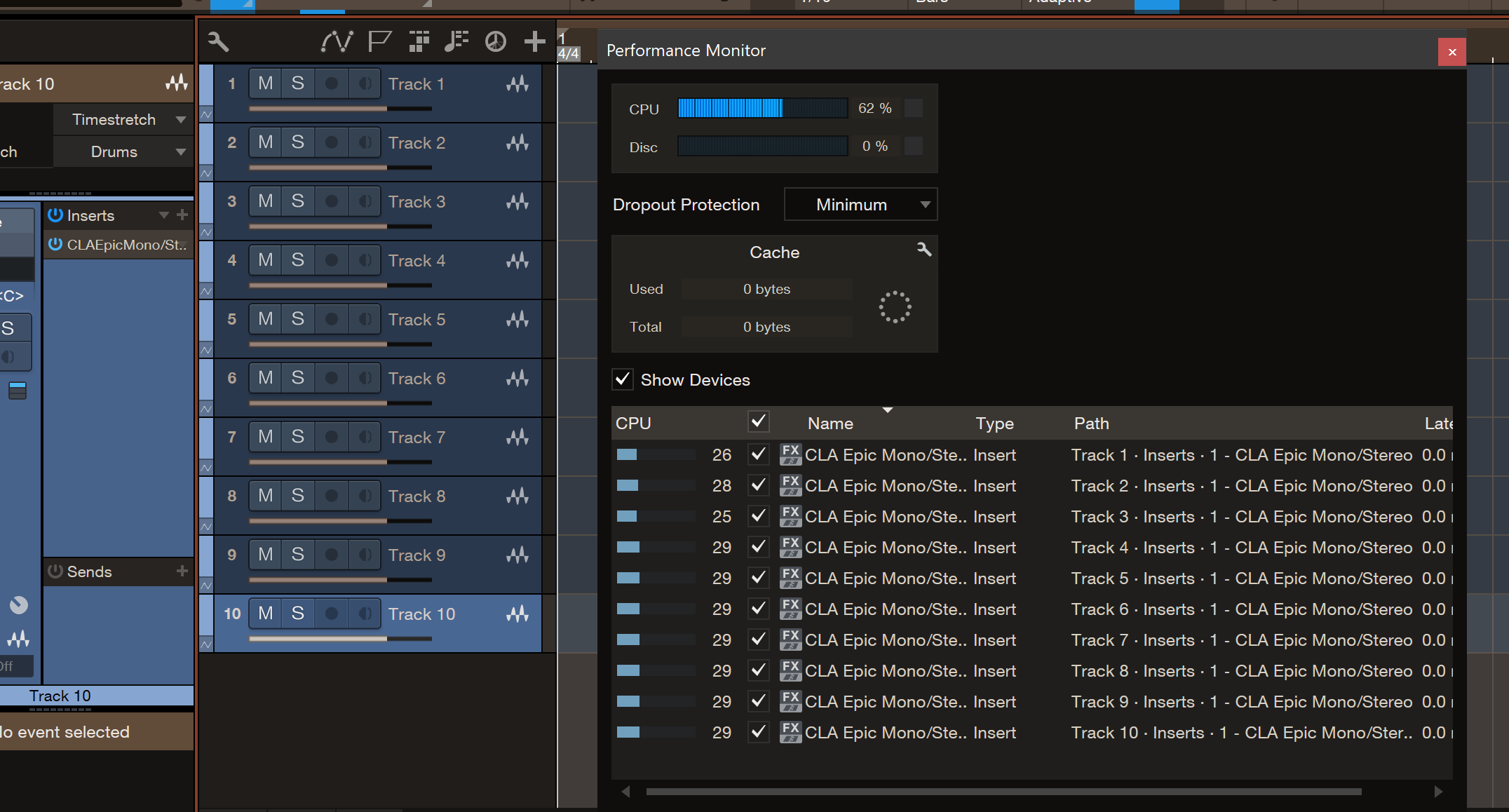Click Track 3 waveform channel icon
Viewport: 1509px width, 812px height.
[517, 202]
